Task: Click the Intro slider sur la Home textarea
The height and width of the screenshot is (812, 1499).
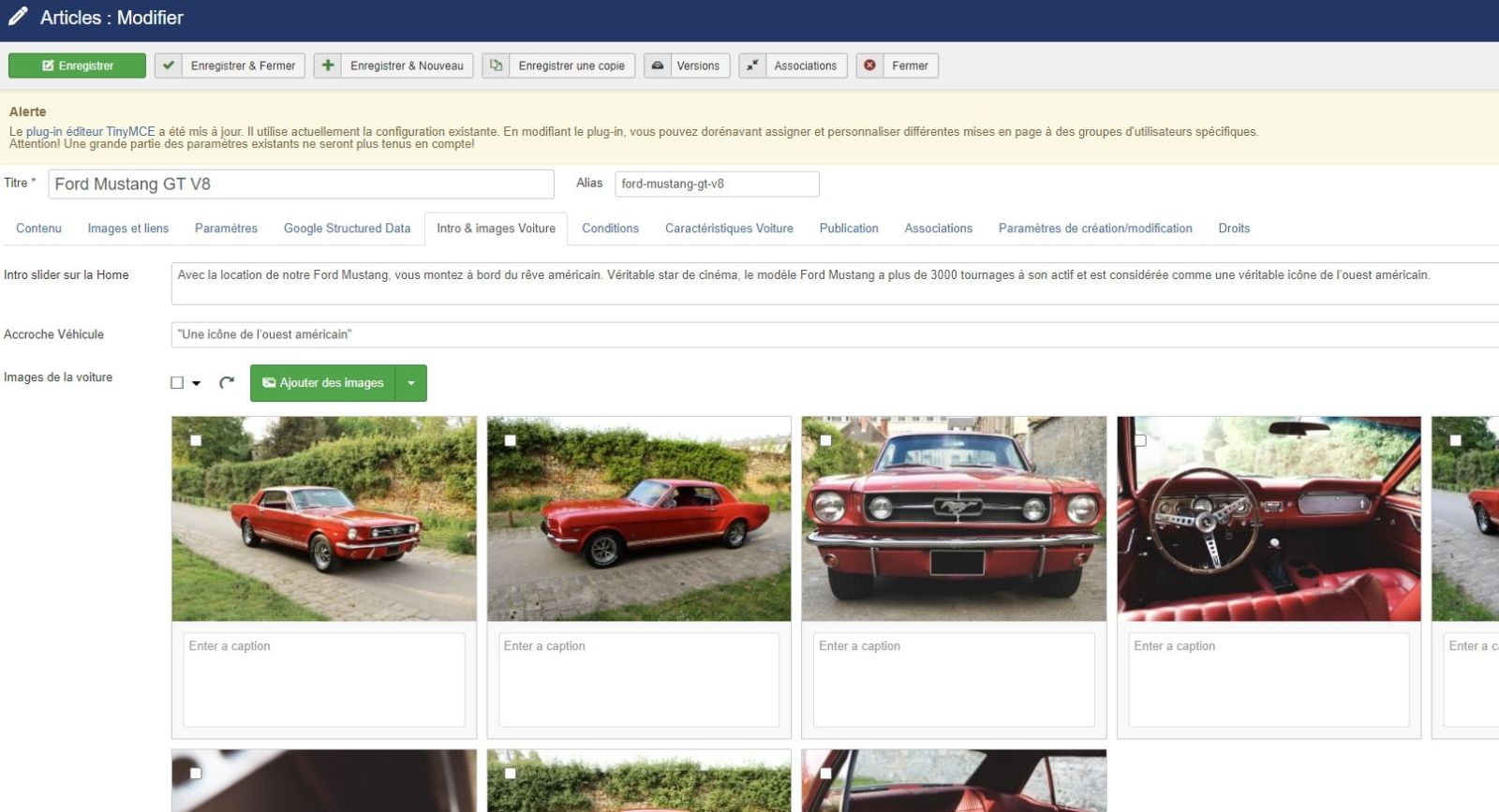Action: [835, 284]
